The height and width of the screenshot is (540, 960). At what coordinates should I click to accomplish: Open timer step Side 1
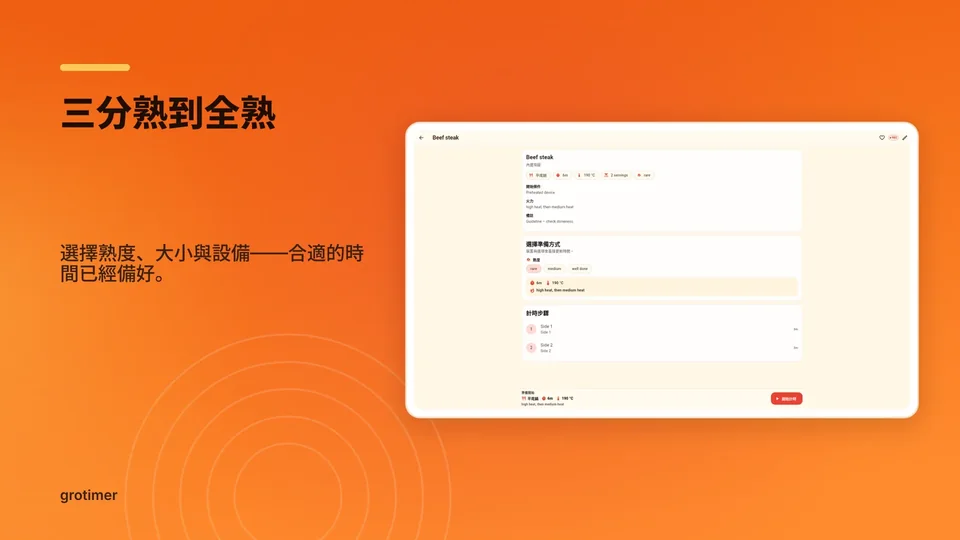(x=661, y=329)
